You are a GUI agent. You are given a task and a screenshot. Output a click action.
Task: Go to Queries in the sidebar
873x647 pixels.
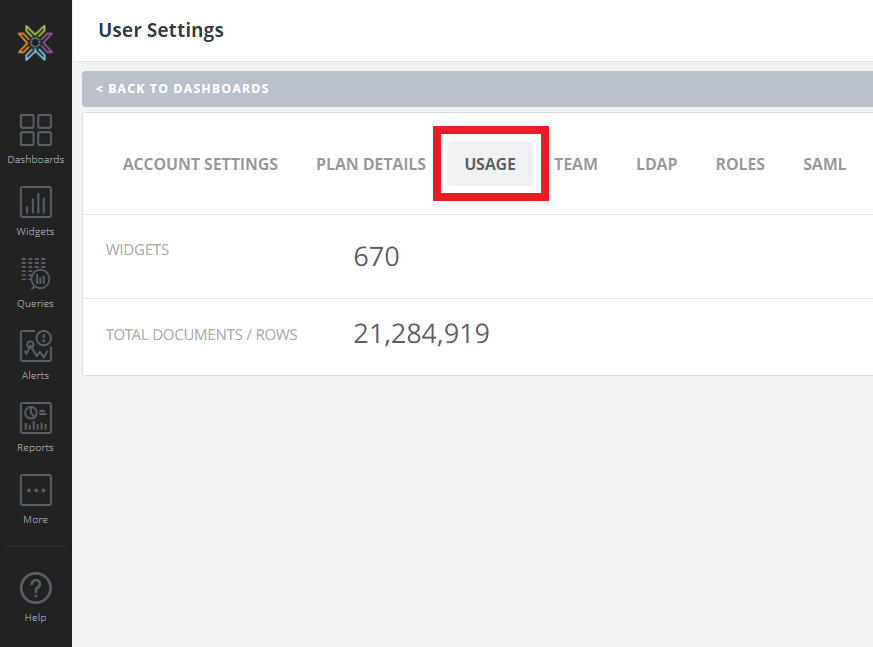coord(36,282)
